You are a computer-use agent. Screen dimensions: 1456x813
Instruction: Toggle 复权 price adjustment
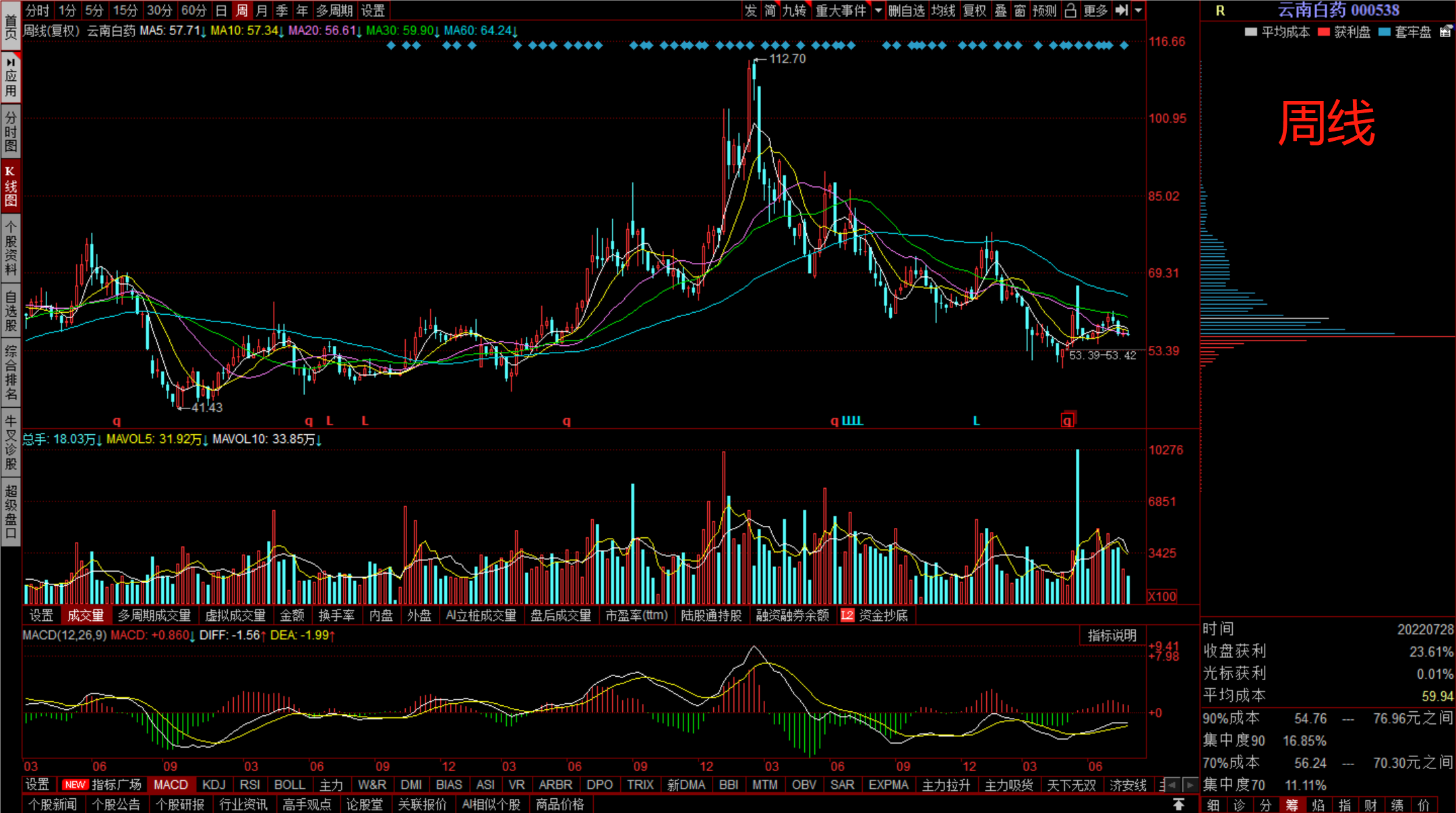974,10
